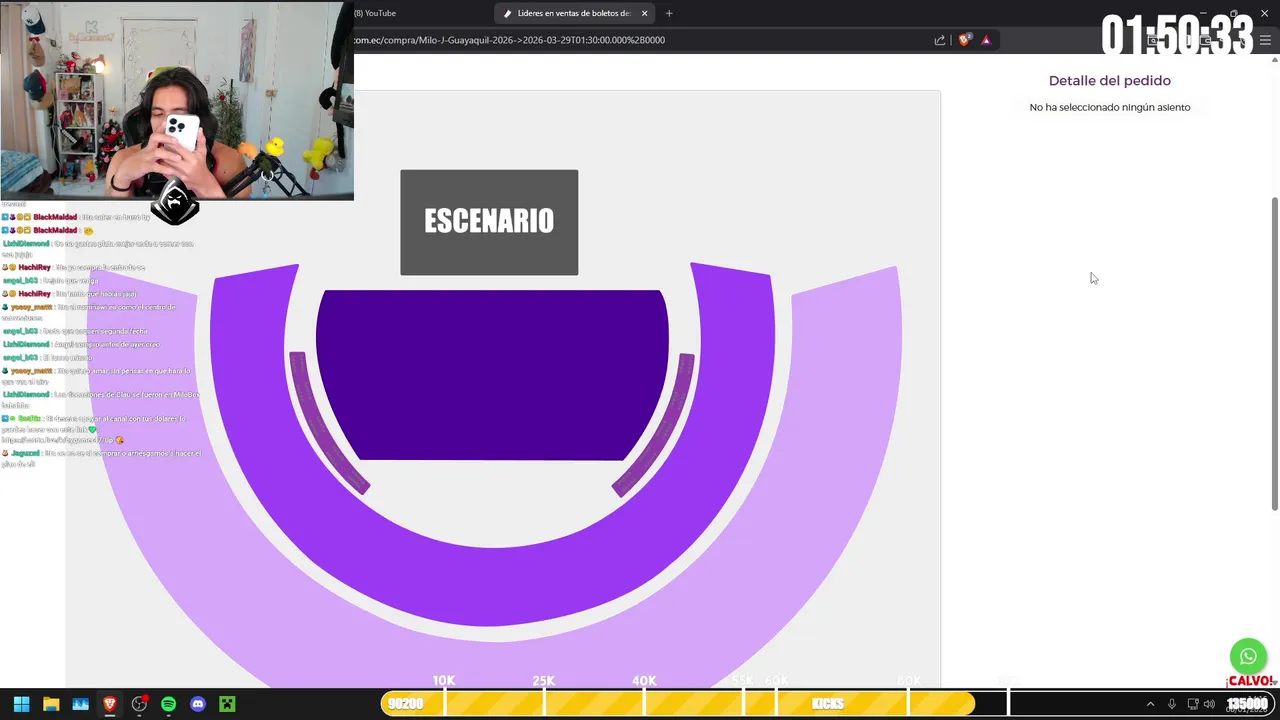Click the streamer webcam feed
Screen dimensions: 1280x720
point(177,100)
